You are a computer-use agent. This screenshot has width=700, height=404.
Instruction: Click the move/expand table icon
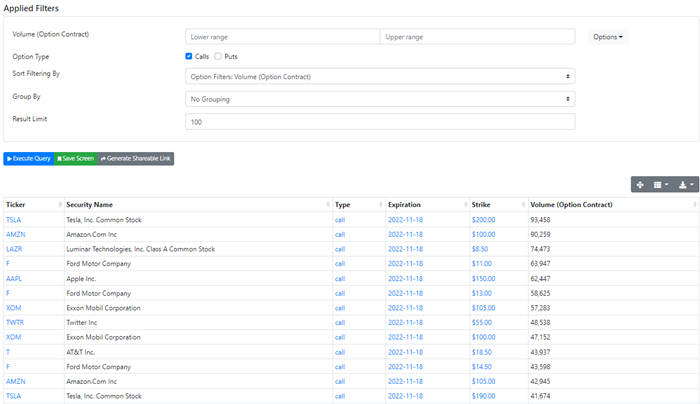640,185
